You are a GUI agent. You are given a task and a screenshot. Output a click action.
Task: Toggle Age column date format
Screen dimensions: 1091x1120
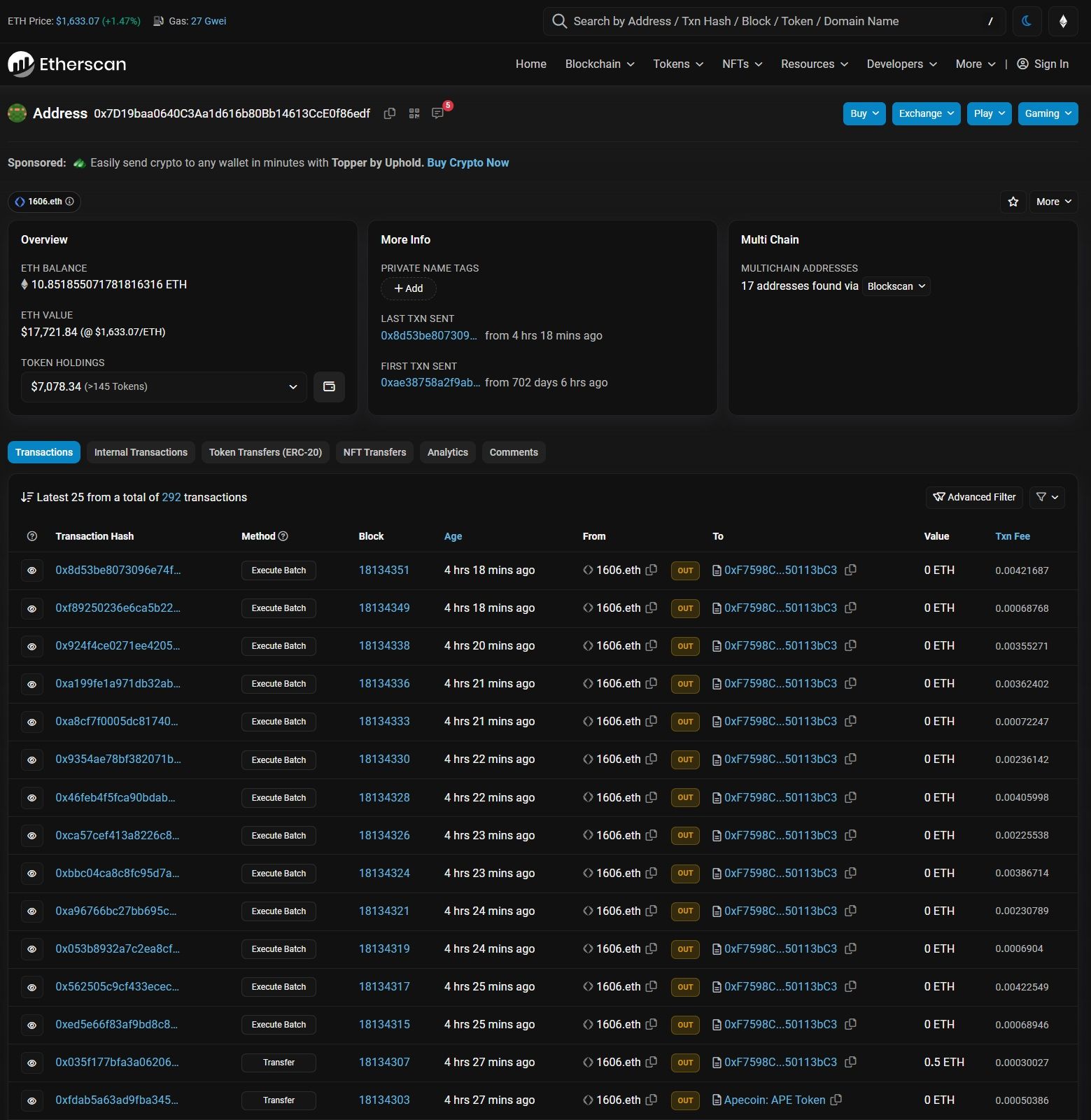pos(453,536)
